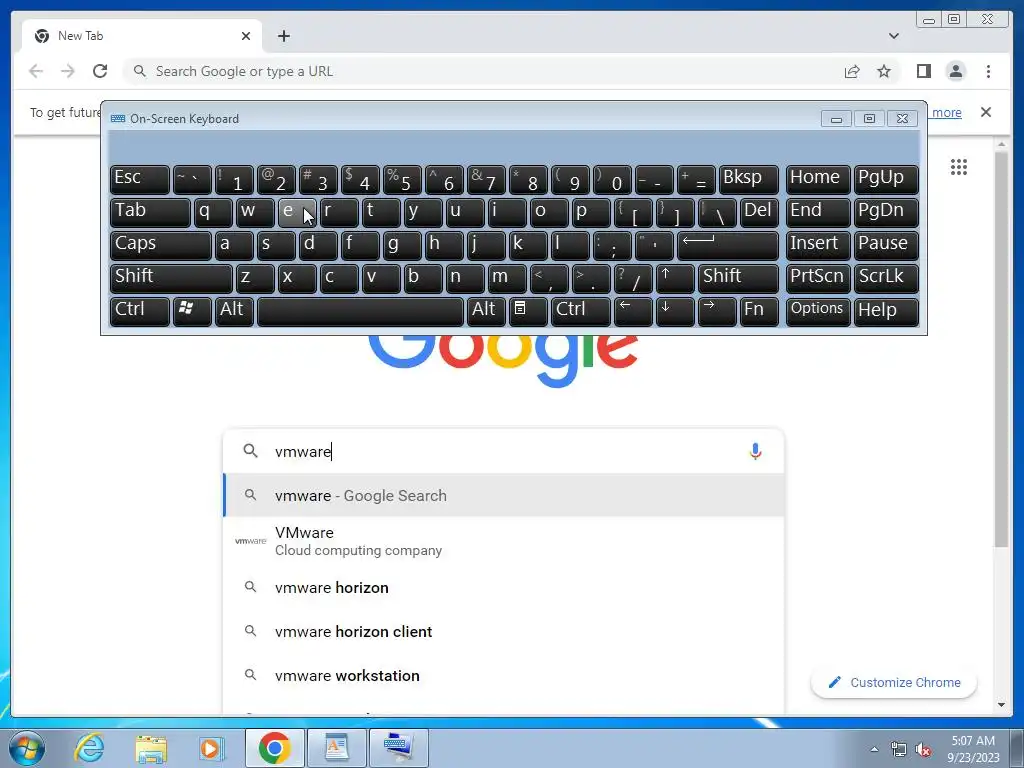Viewport: 1024px width, 768px height.
Task: Open Windows Media Player from taskbar
Action: [x=211, y=748]
